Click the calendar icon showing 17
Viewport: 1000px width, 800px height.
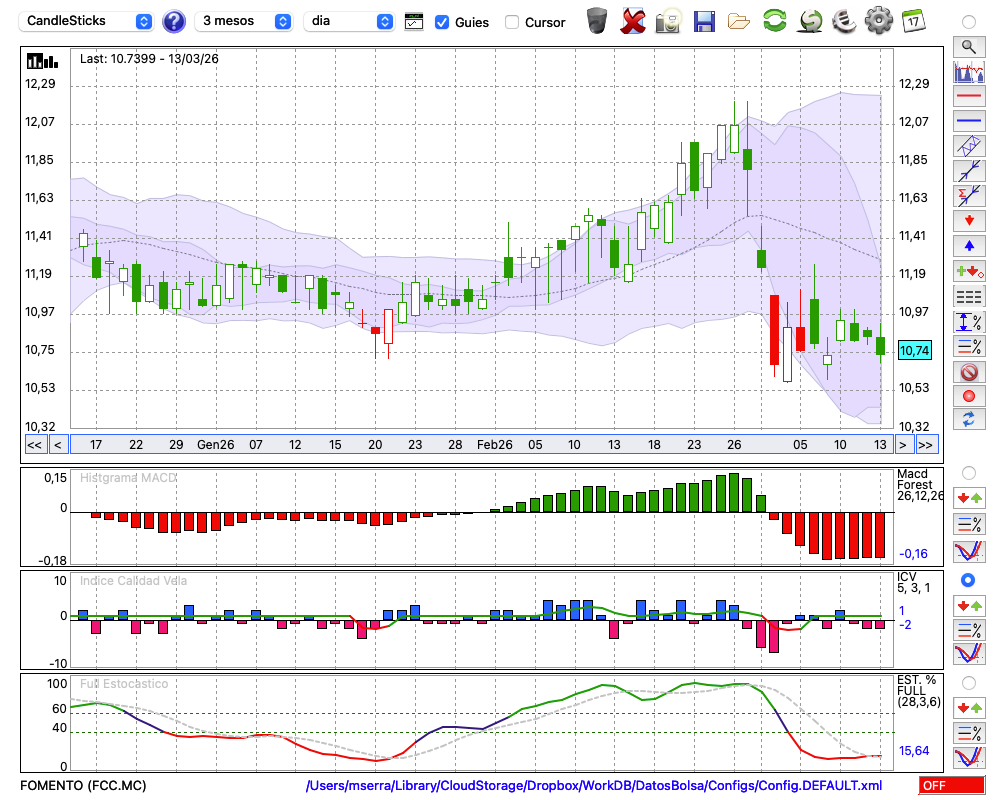coord(912,20)
